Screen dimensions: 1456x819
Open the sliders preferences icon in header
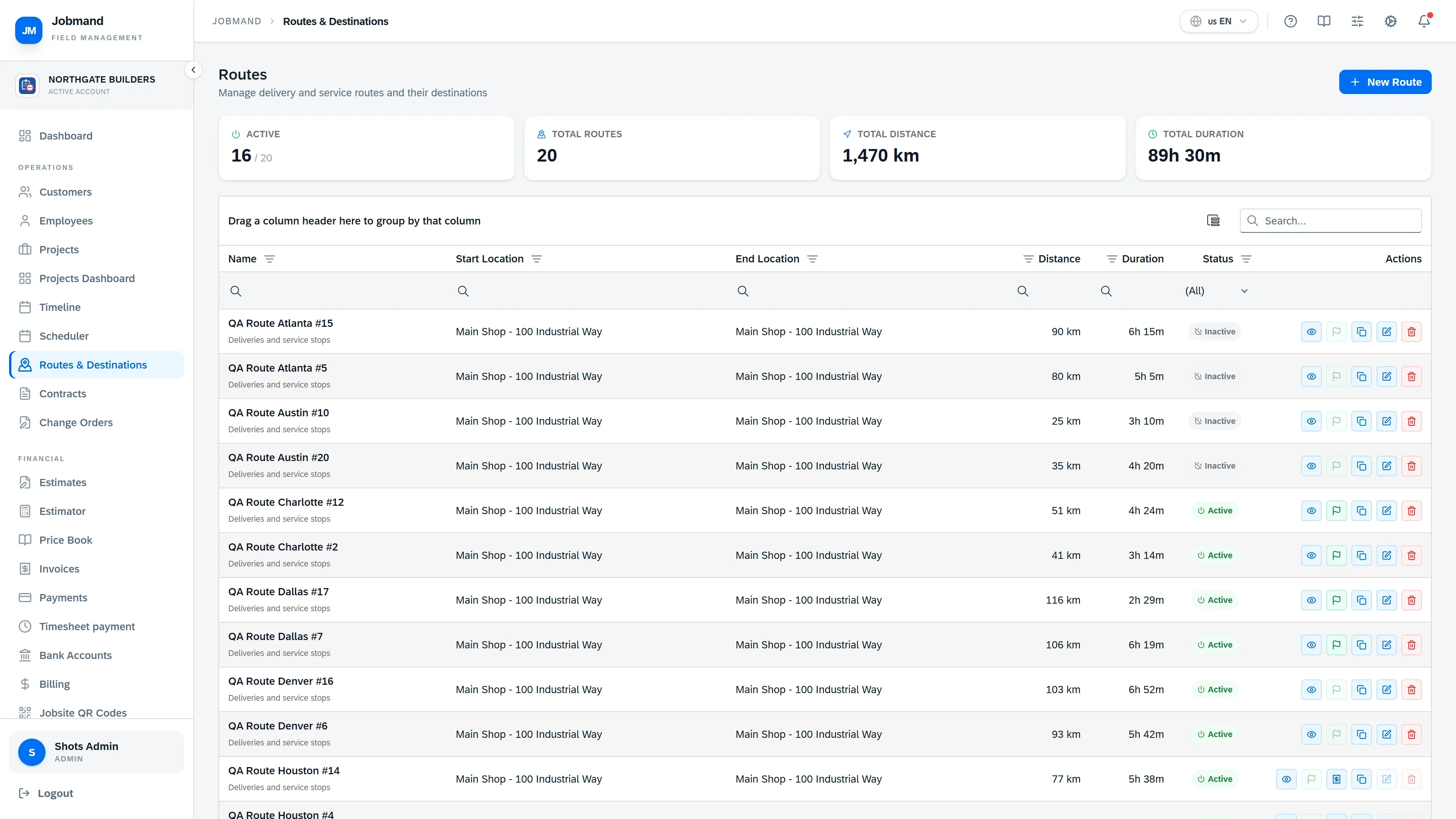click(1357, 22)
